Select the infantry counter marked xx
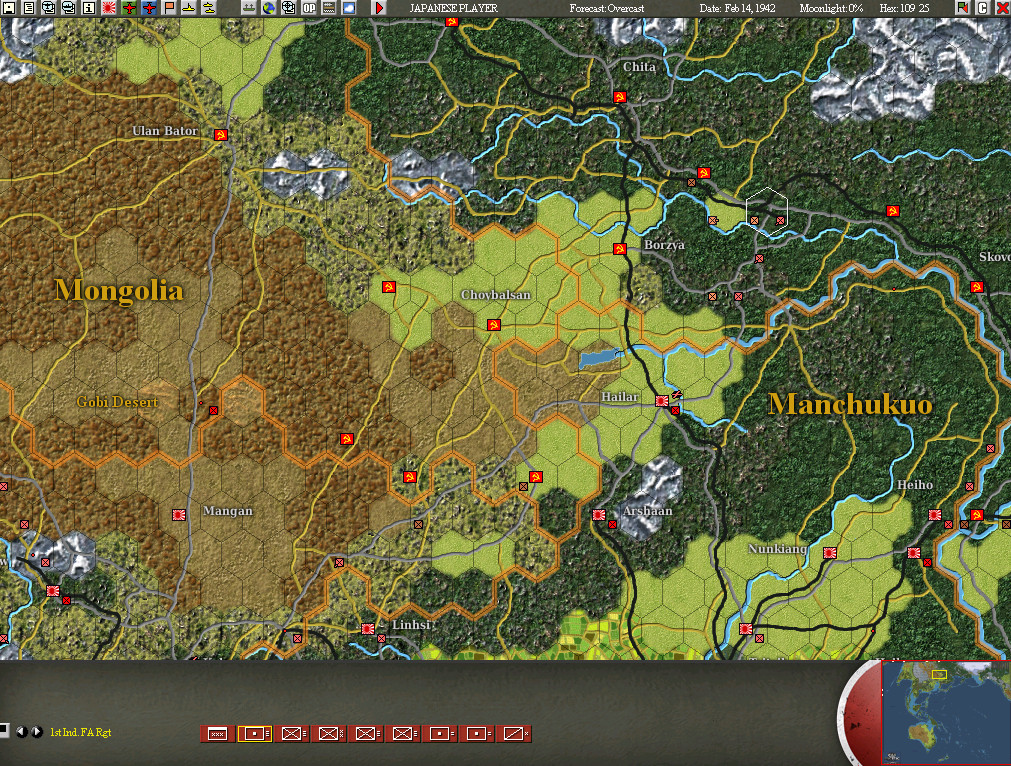Viewport: 1011px width, 766px height. pyautogui.click(x=329, y=734)
